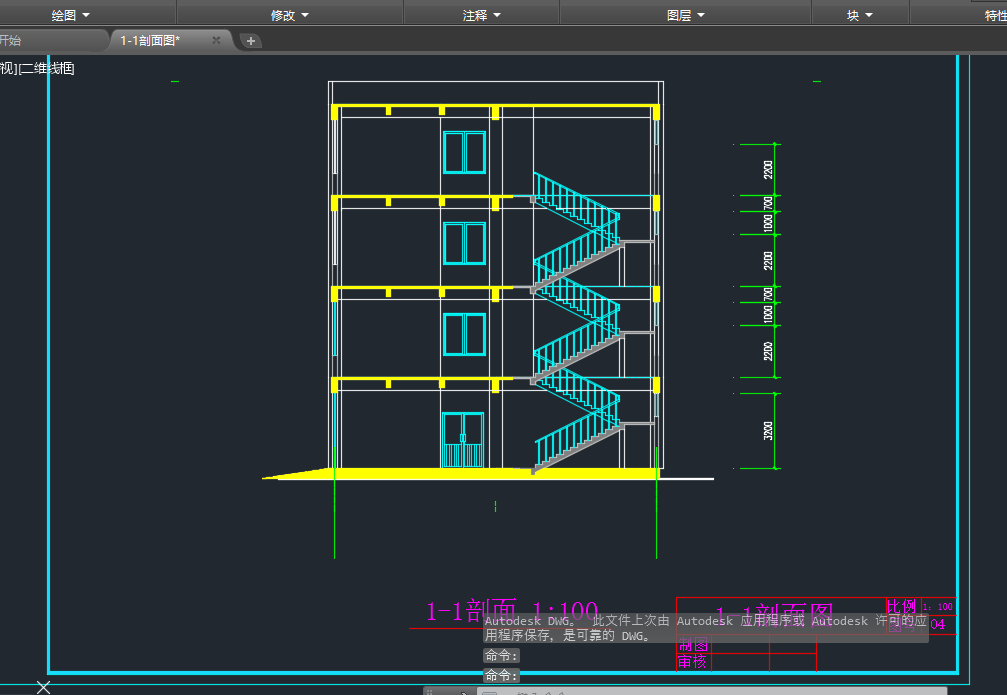Select the 1-1剖面图* drawing tab

pyautogui.click(x=150, y=40)
